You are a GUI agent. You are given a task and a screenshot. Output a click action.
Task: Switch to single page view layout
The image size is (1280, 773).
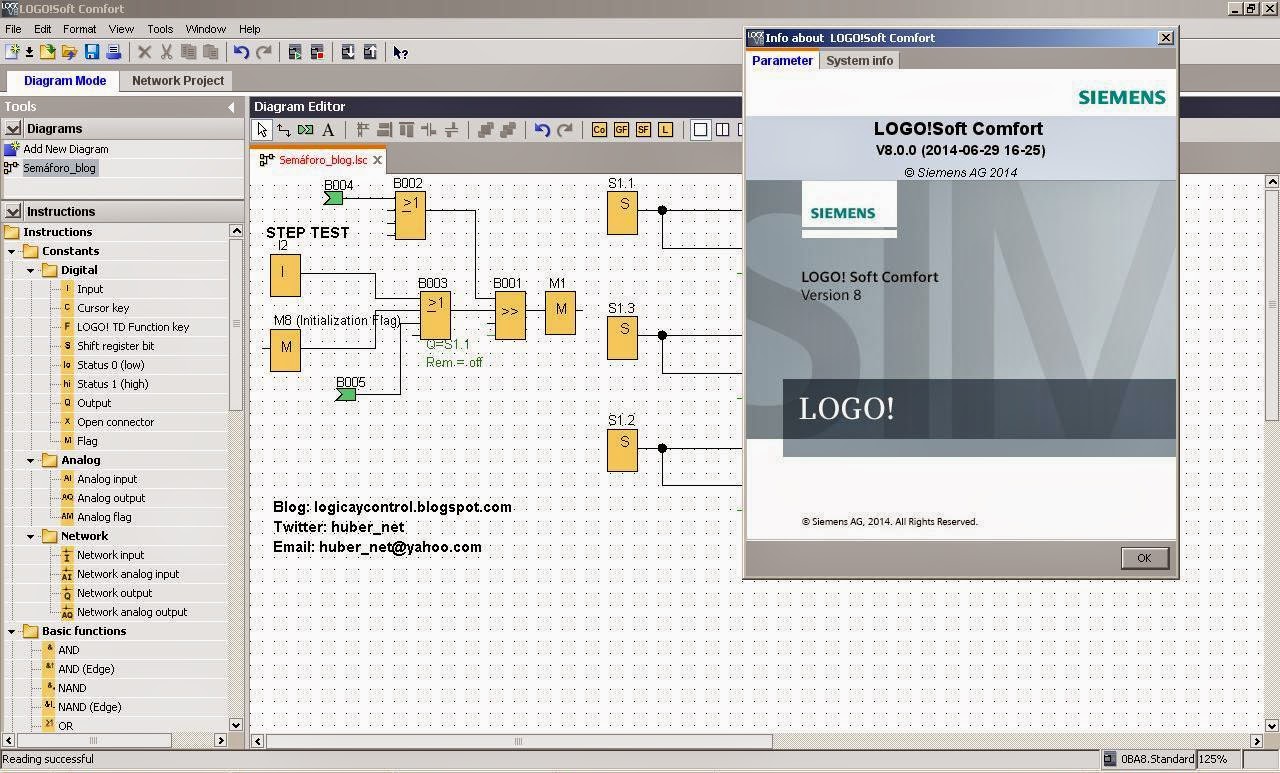pos(700,130)
